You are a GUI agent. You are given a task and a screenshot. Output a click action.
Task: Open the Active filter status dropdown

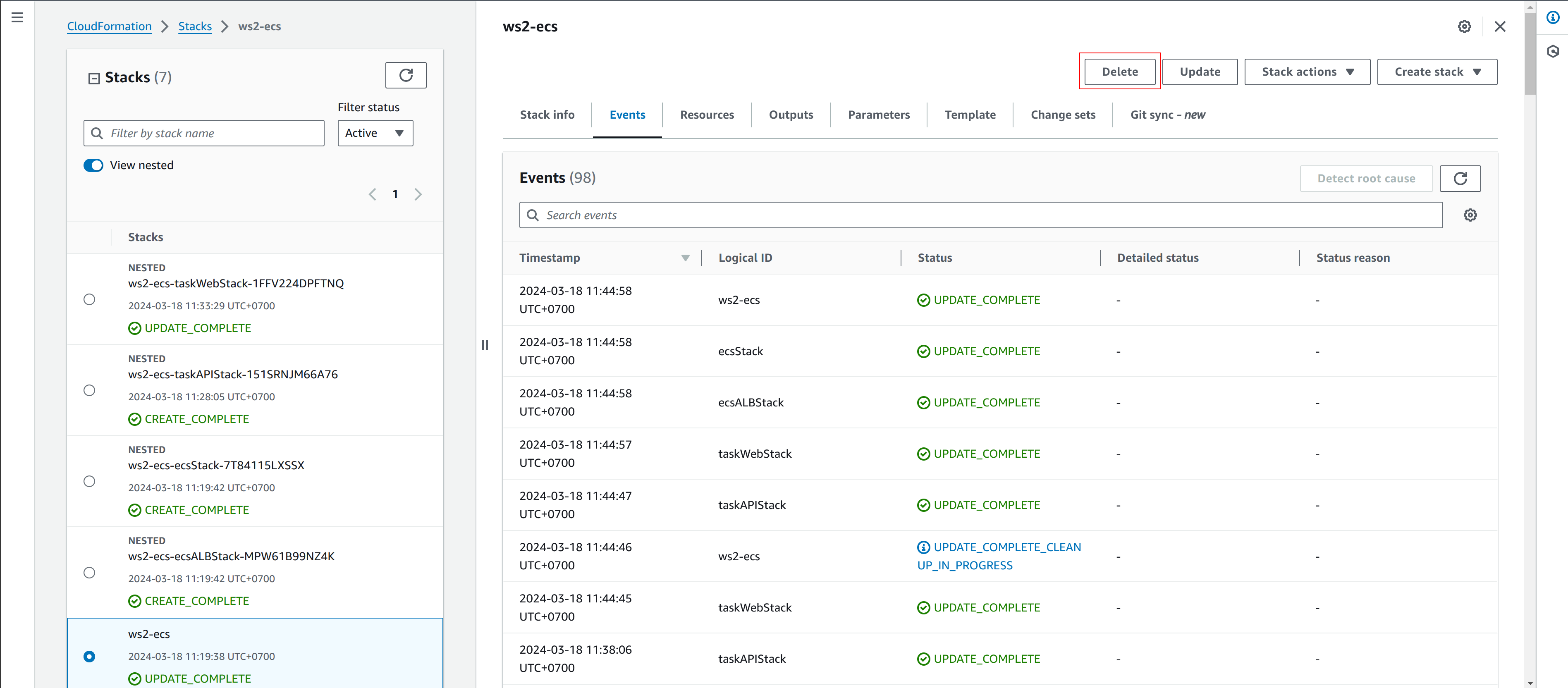[x=375, y=133]
